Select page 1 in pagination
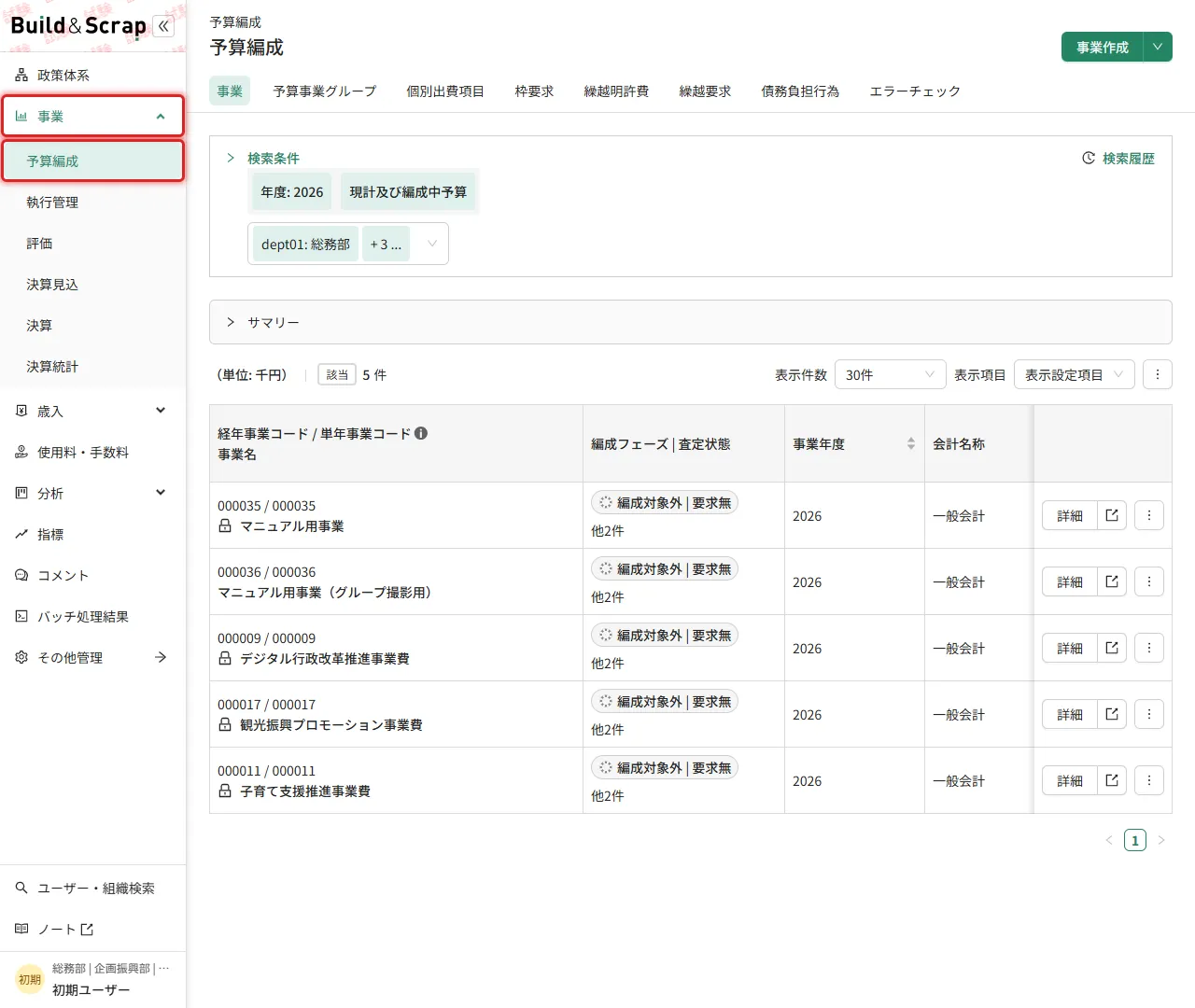 [x=1135, y=841]
